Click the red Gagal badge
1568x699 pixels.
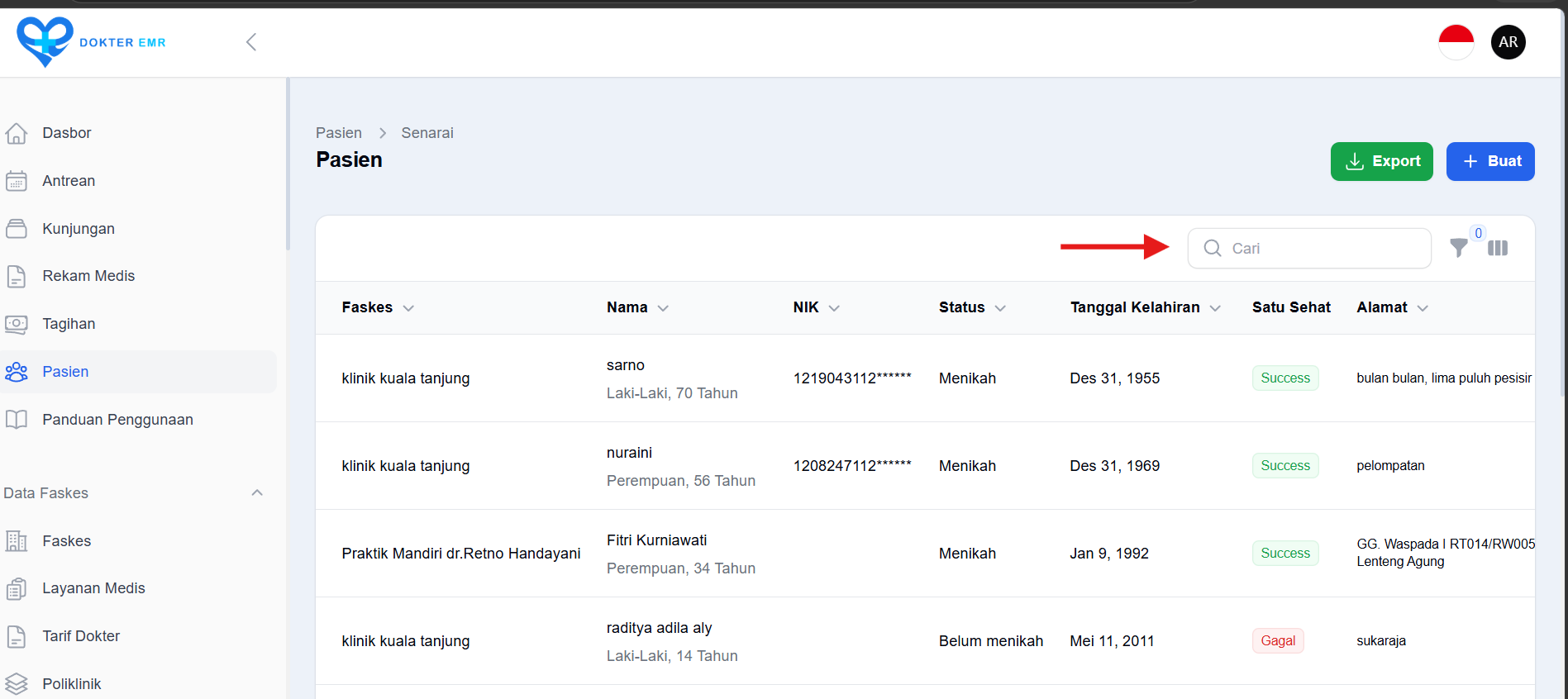pyautogui.click(x=1278, y=640)
